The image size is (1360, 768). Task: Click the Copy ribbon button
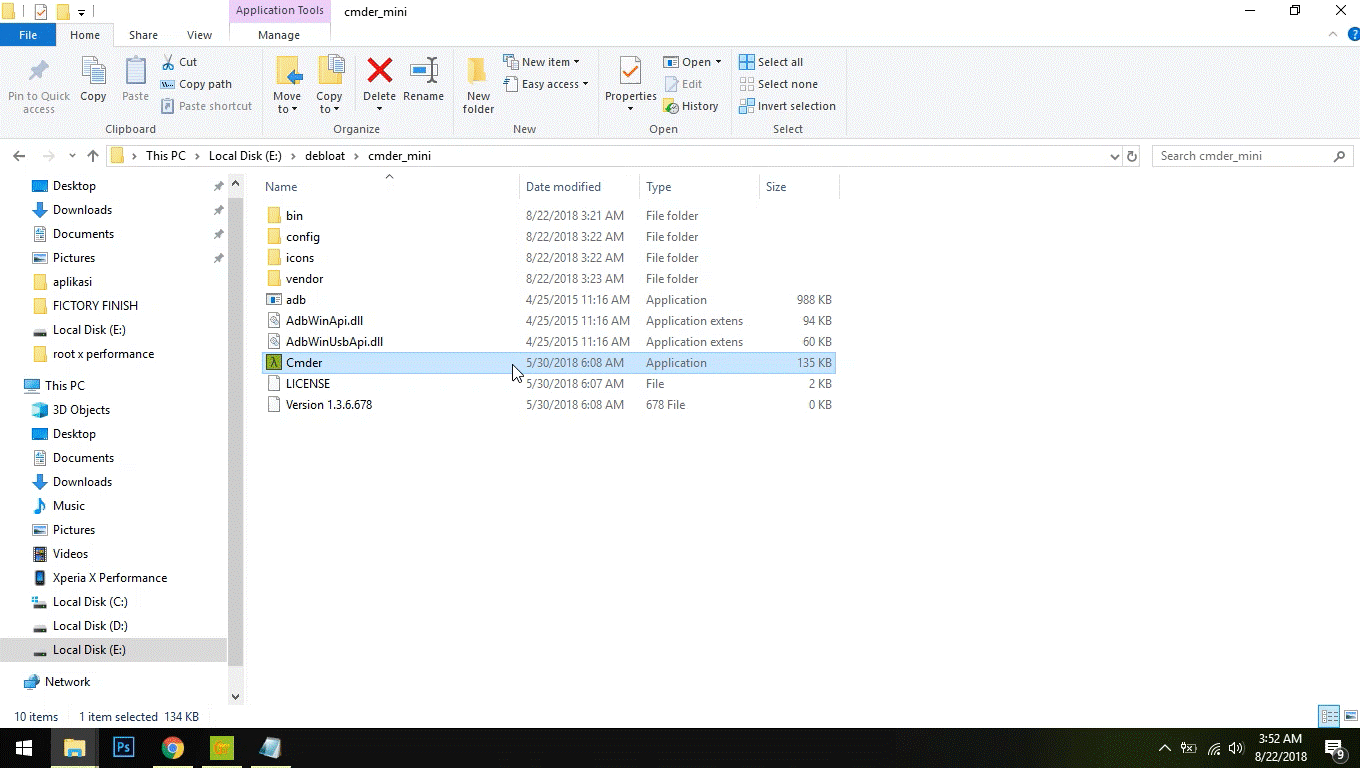tap(93, 80)
